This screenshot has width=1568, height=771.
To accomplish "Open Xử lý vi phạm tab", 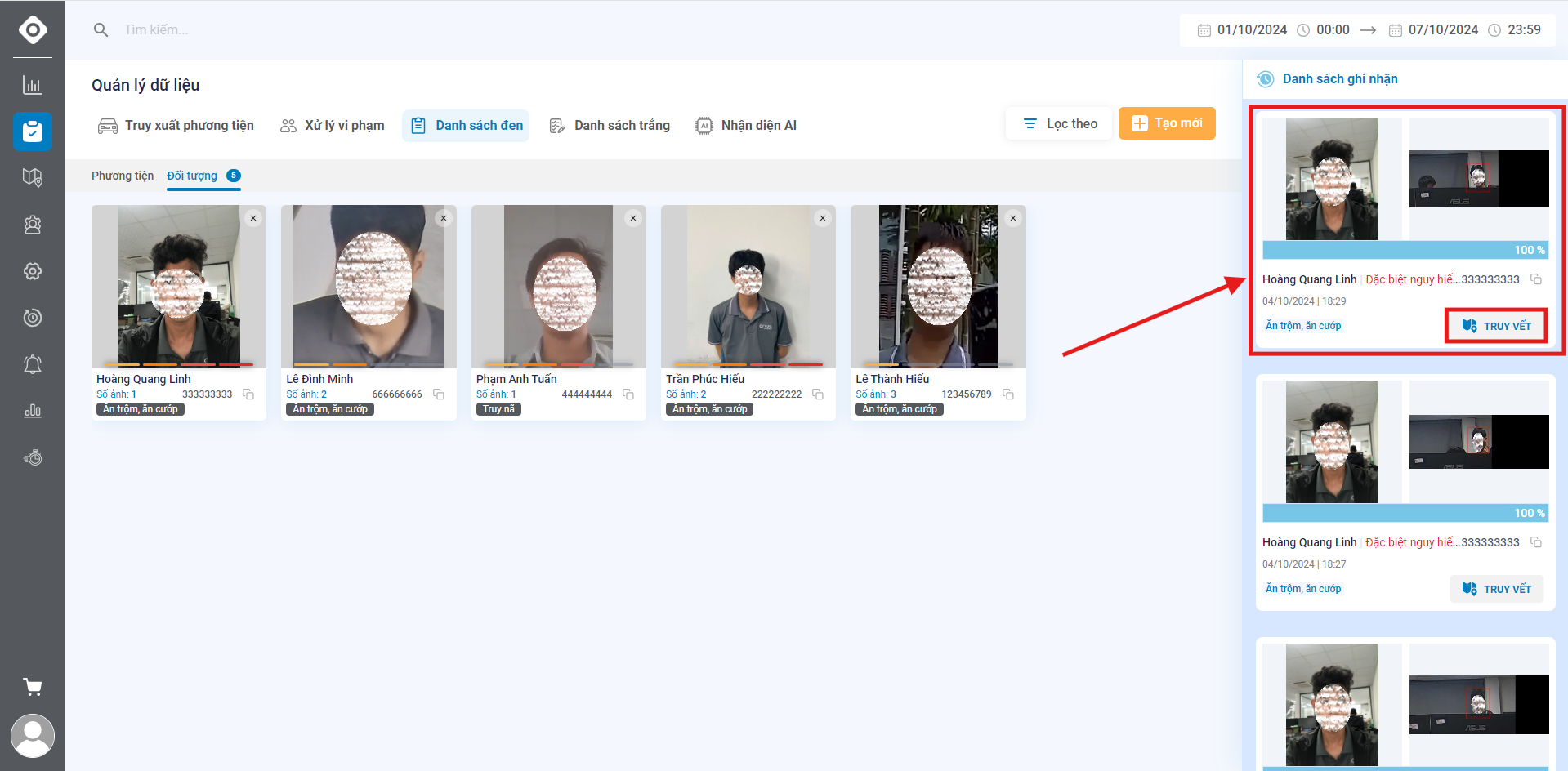I will [x=332, y=126].
